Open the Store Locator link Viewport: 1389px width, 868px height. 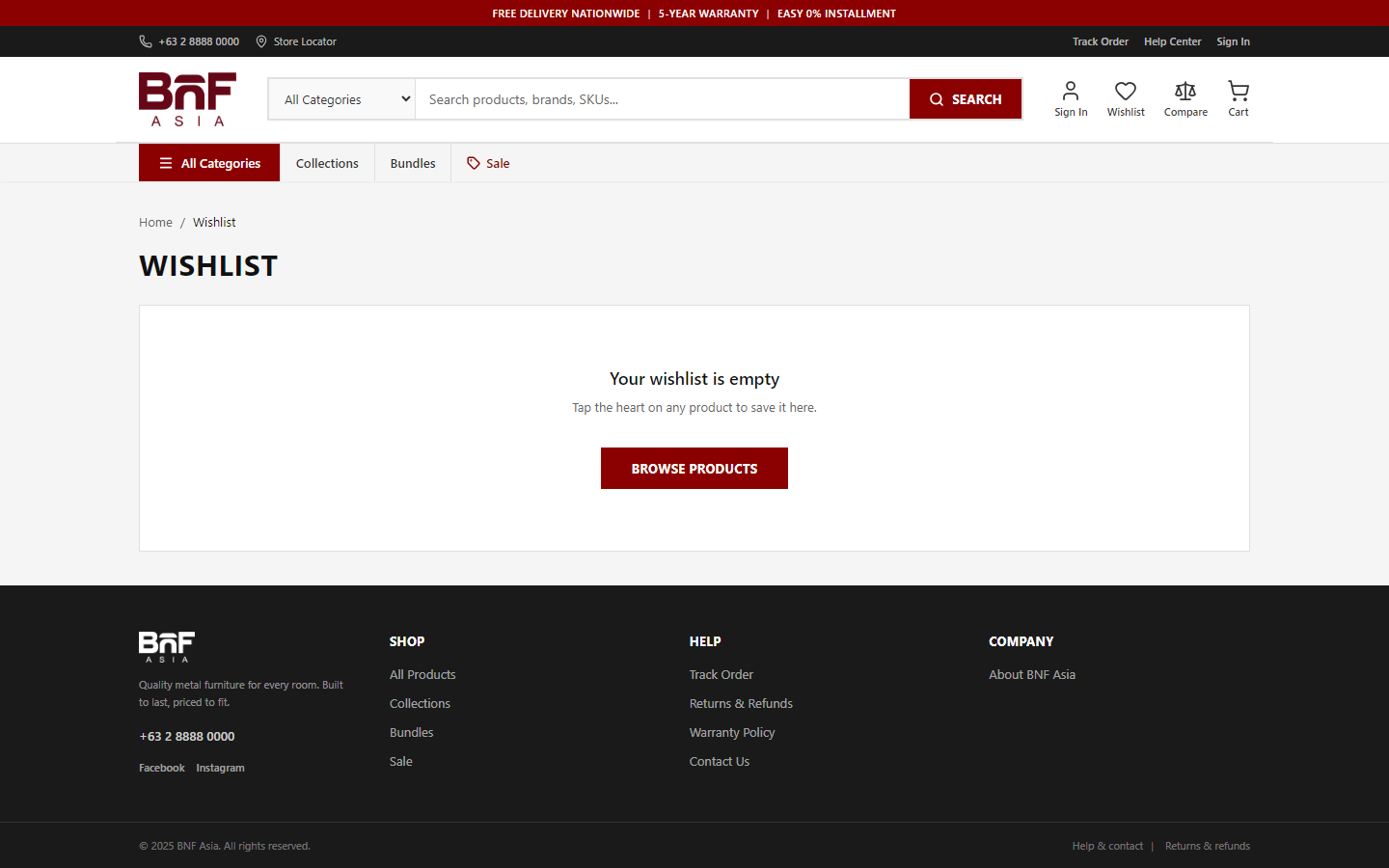305,41
